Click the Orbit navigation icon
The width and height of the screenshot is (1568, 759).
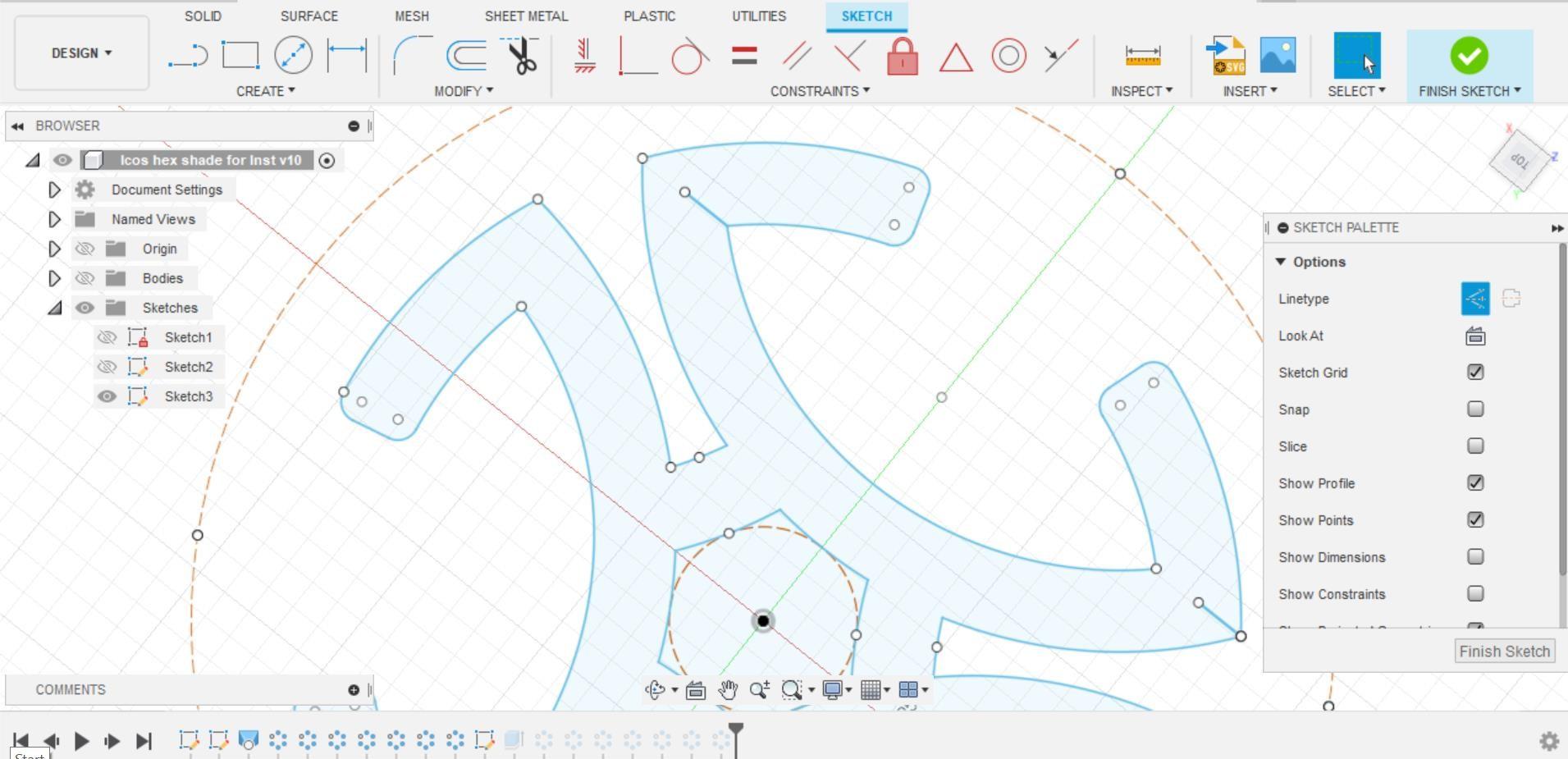(655, 690)
